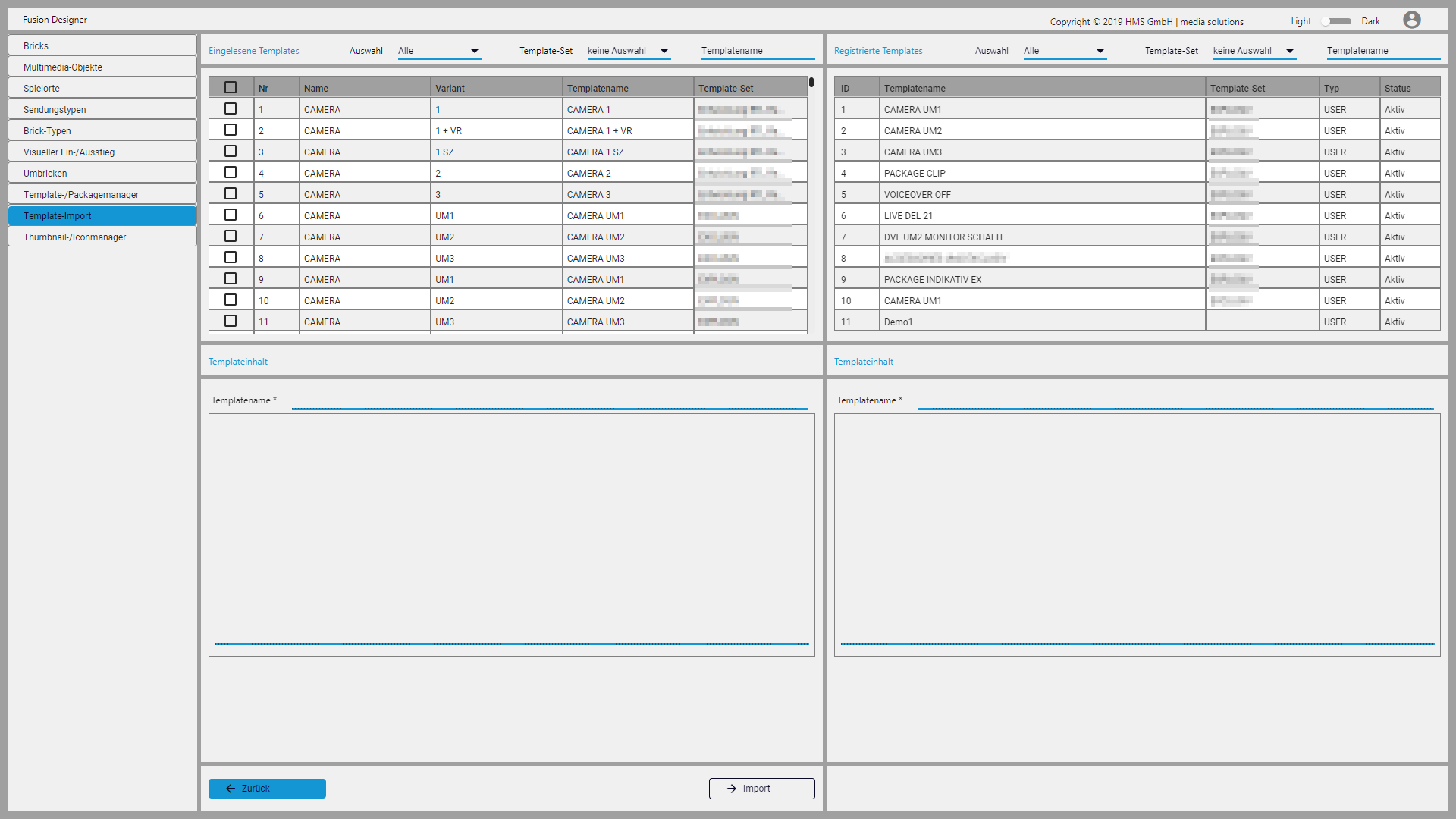
Task: Open the Auswahl dropdown in Registrierte Templates
Action: click(x=1064, y=51)
